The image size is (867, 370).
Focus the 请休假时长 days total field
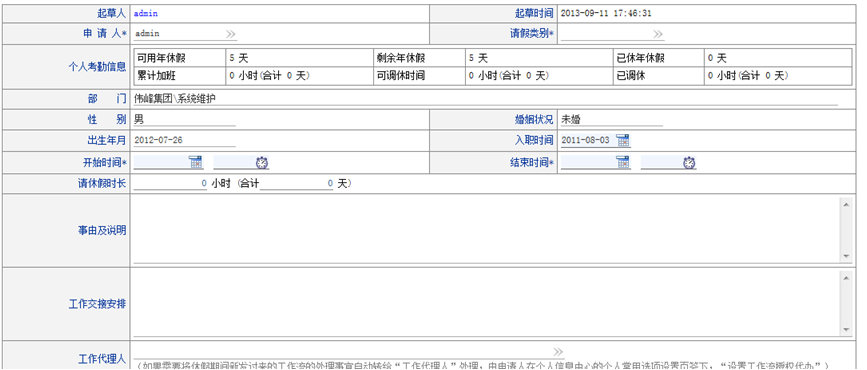[297, 184]
